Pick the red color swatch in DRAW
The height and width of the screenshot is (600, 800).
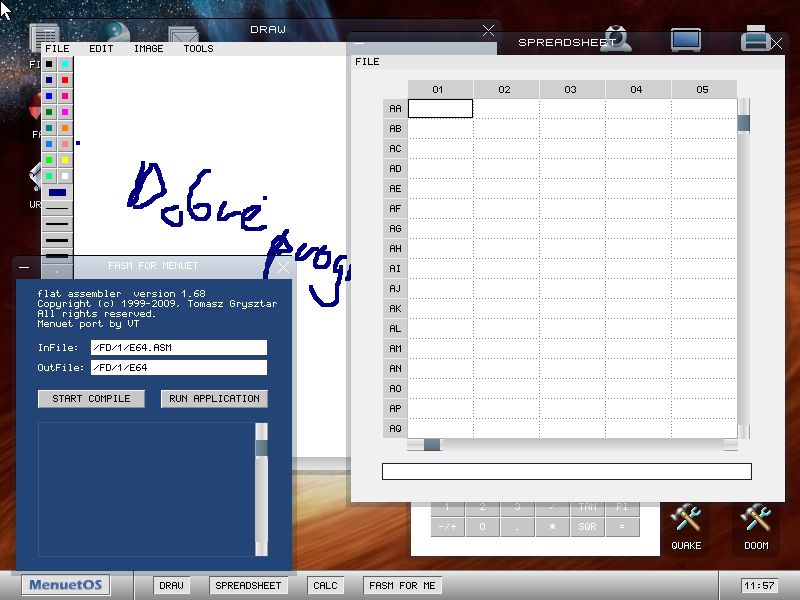coord(63,80)
